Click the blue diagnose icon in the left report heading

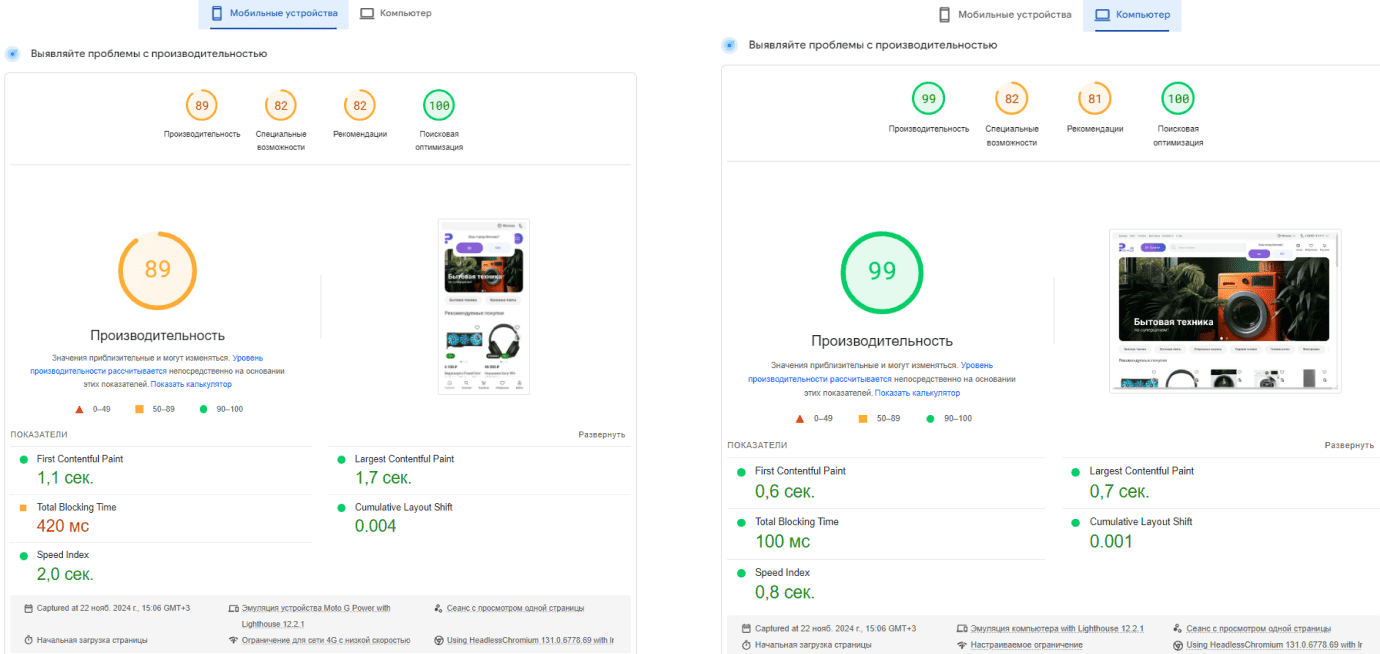click(x=13, y=53)
